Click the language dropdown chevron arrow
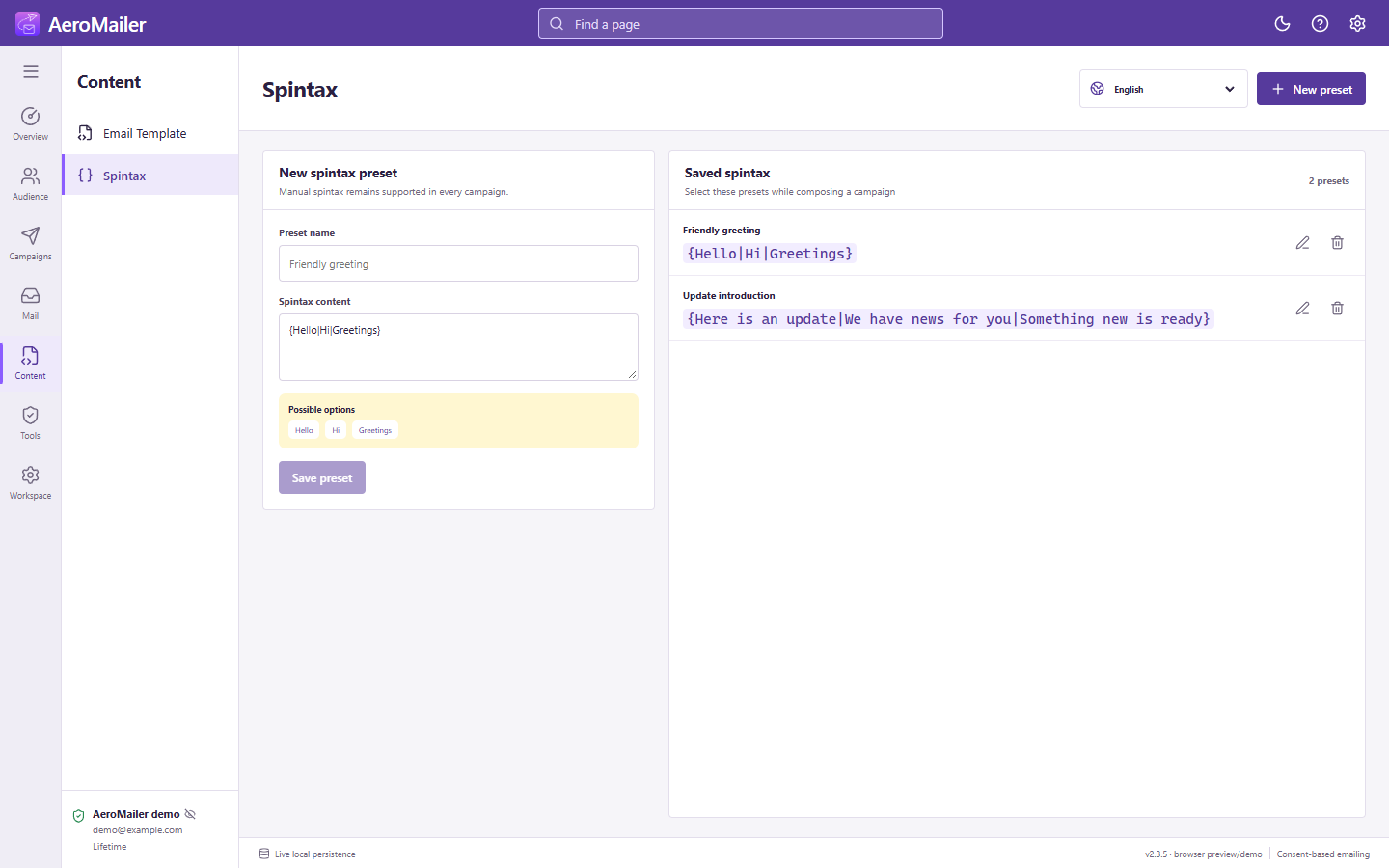The image size is (1389, 868). (1230, 89)
